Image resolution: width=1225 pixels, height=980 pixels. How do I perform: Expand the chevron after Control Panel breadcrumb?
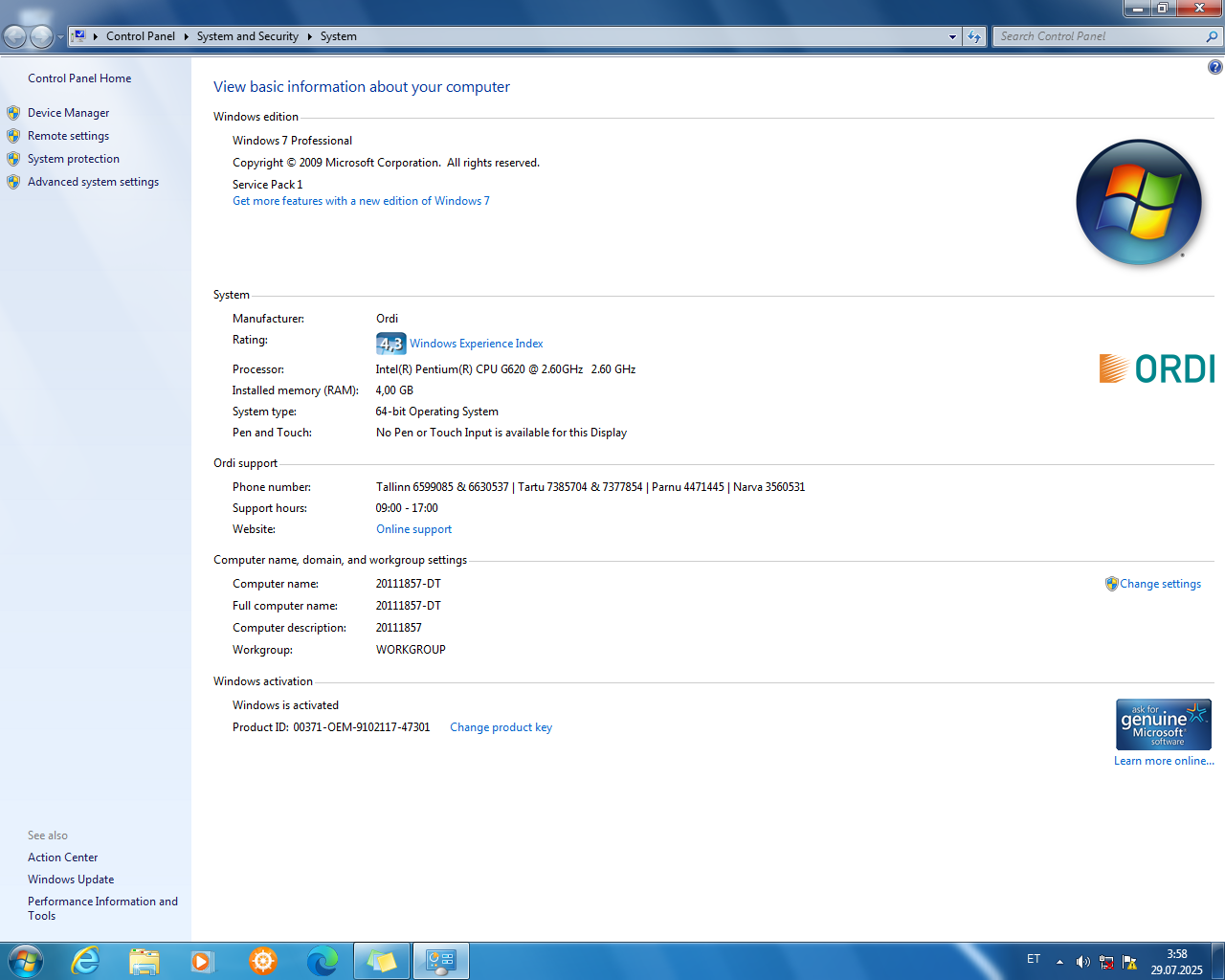[187, 36]
